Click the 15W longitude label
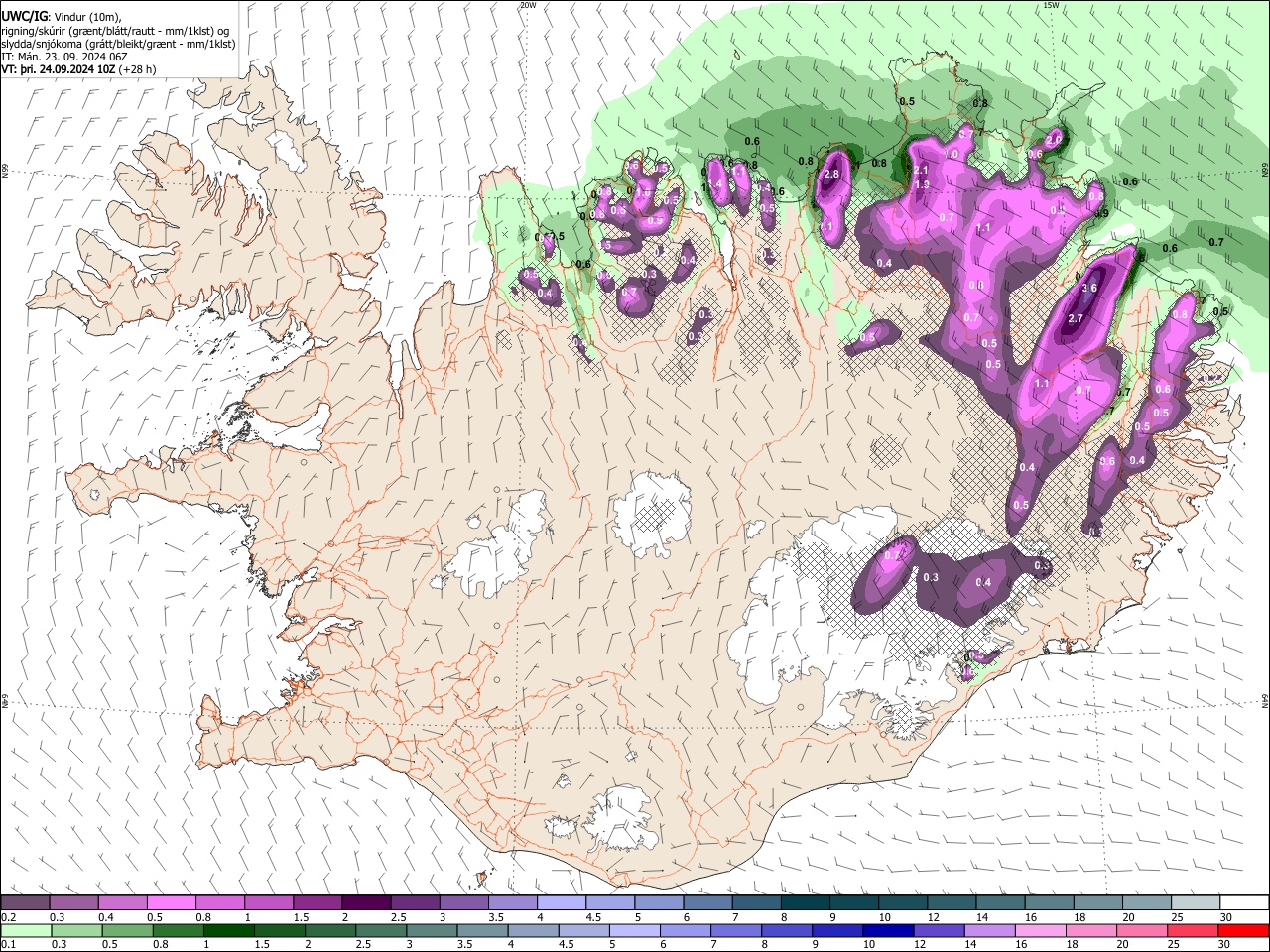This screenshot has width=1270, height=952. [1051, 5]
